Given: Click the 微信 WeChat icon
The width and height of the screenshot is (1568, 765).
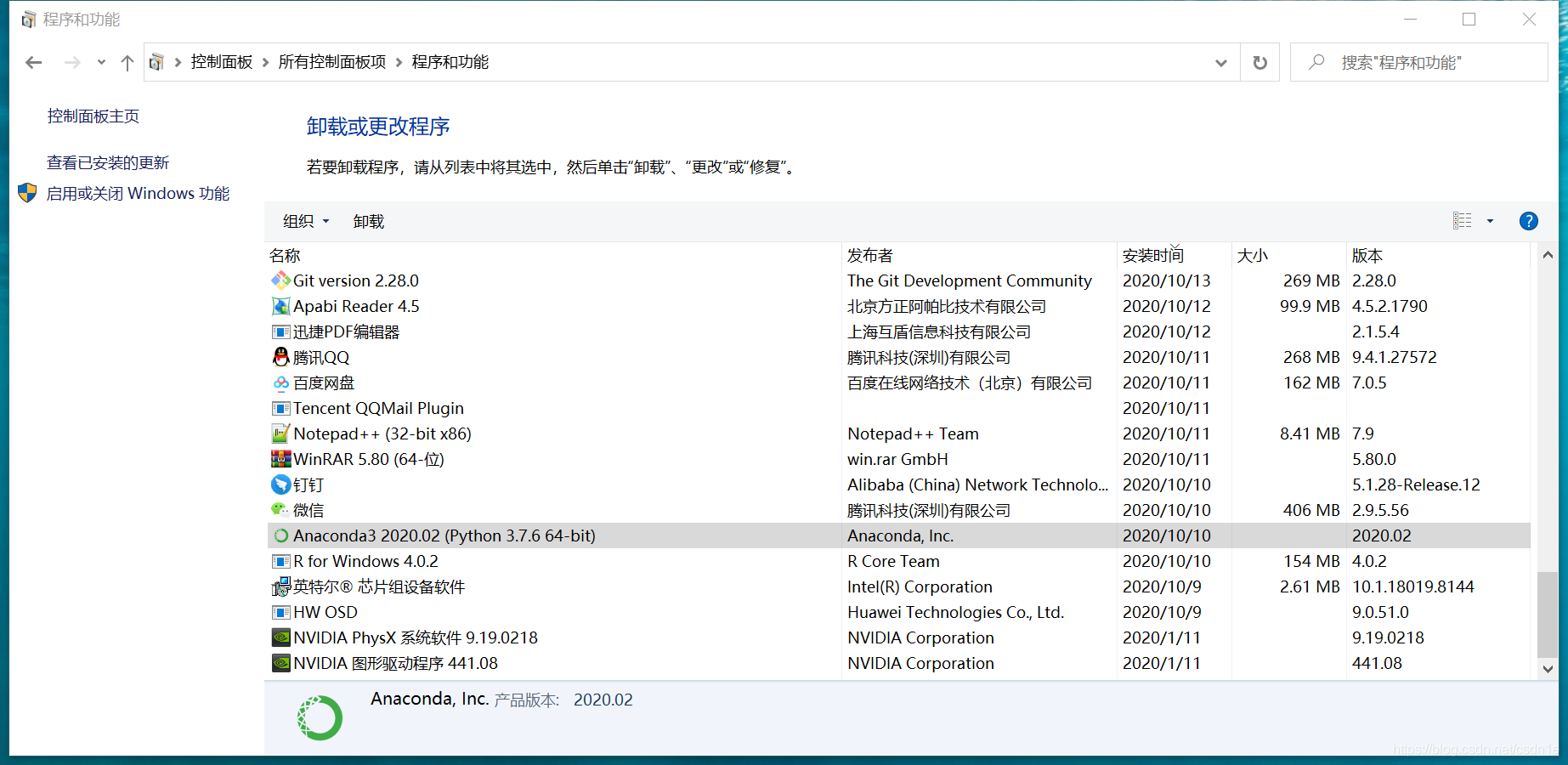Looking at the screenshot, I should pyautogui.click(x=280, y=510).
